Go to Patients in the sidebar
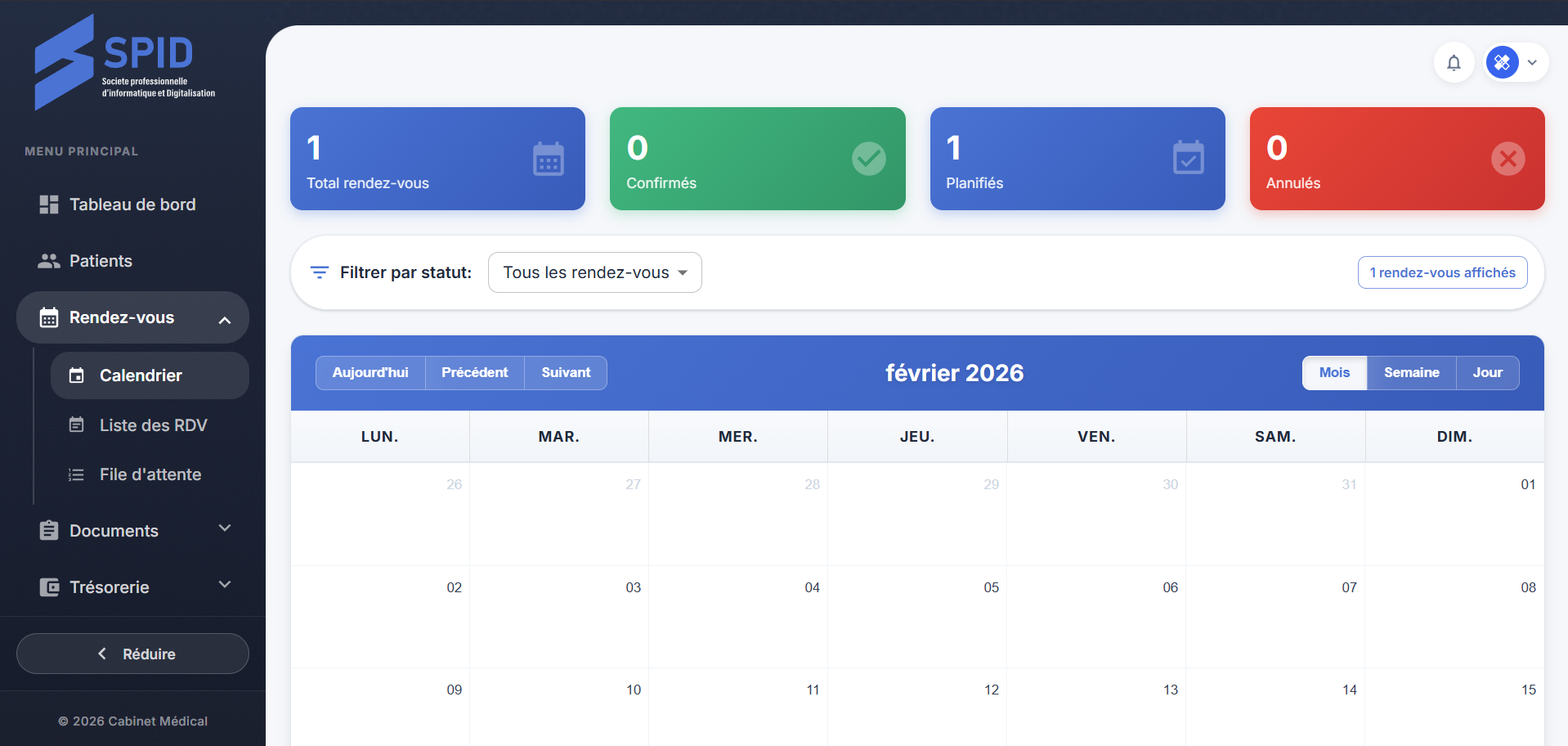The width and height of the screenshot is (1568, 746). [101, 261]
